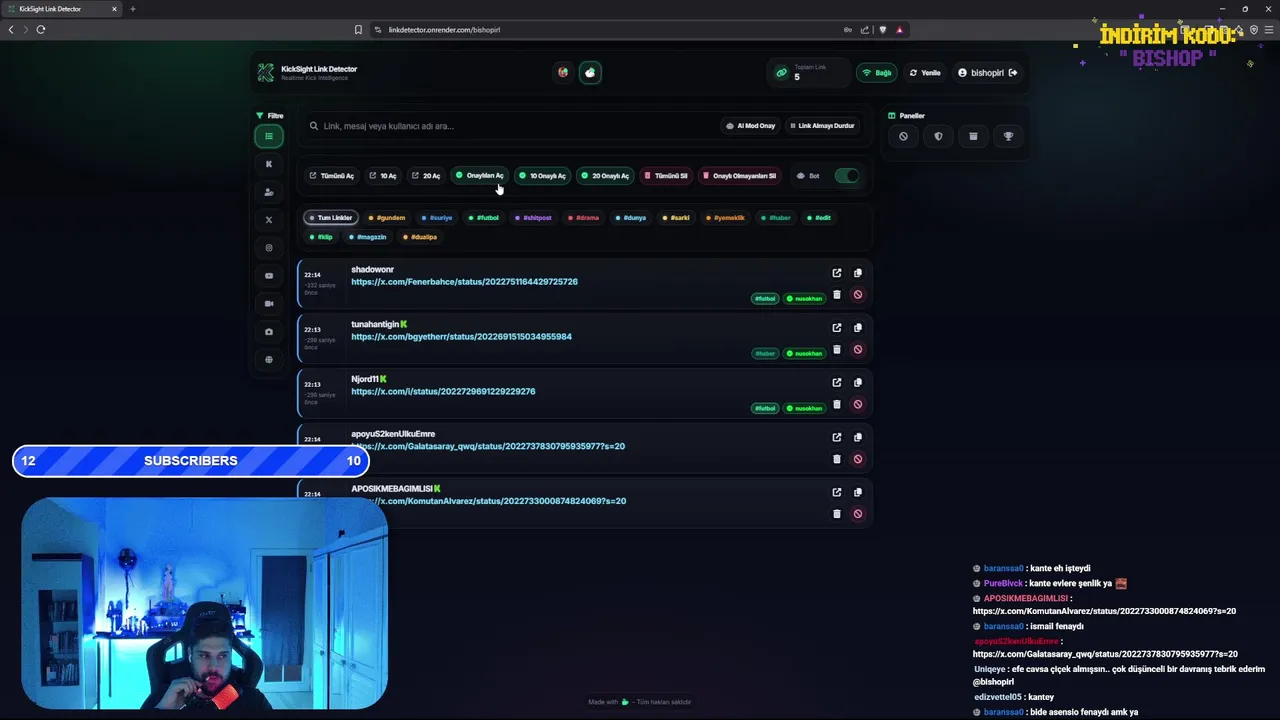Ban user tunahantigin
1280x720 pixels.
coord(858,350)
